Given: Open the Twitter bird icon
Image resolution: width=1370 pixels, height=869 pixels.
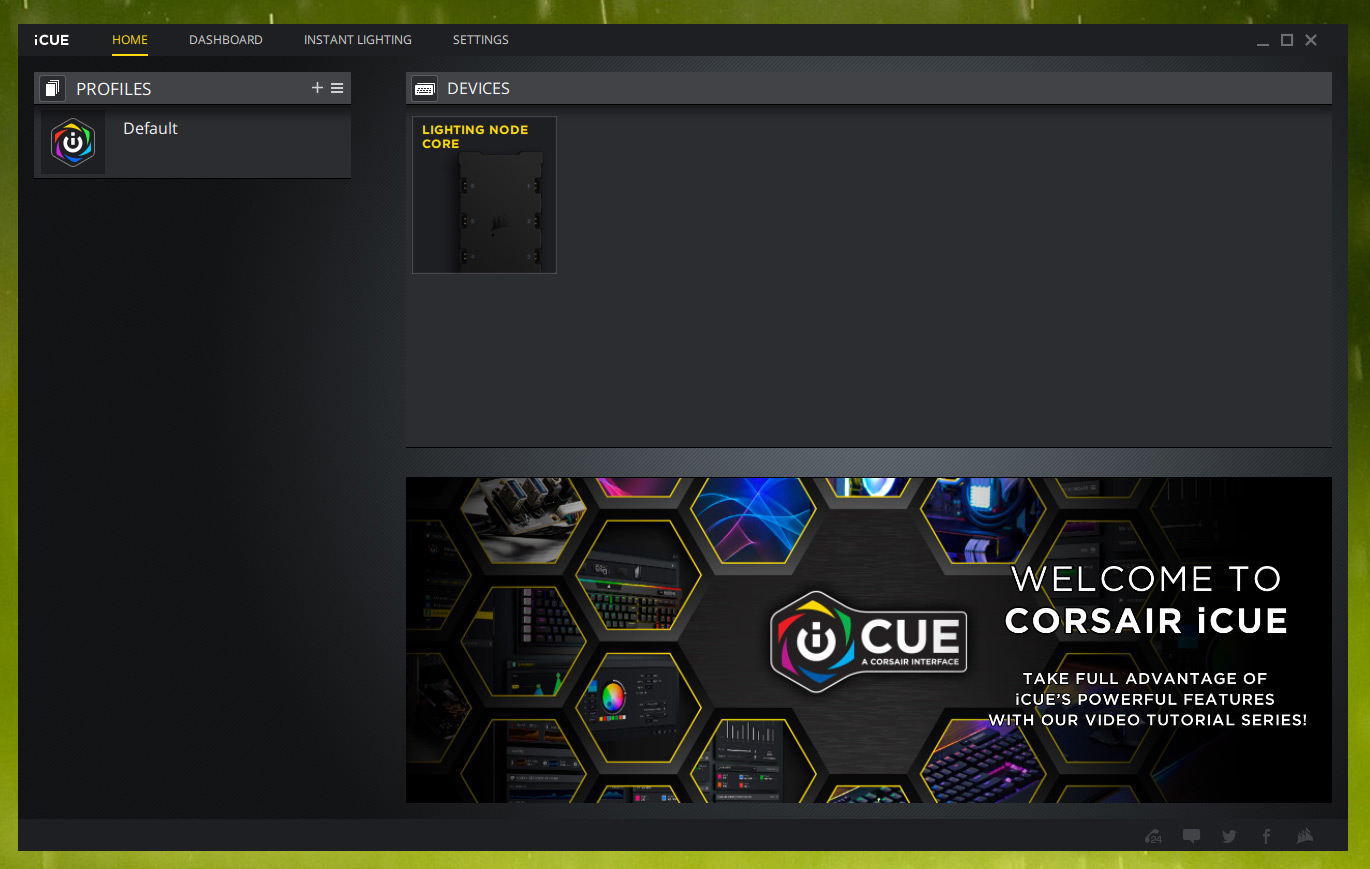Looking at the screenshot, I should (x=1229, y=836).
